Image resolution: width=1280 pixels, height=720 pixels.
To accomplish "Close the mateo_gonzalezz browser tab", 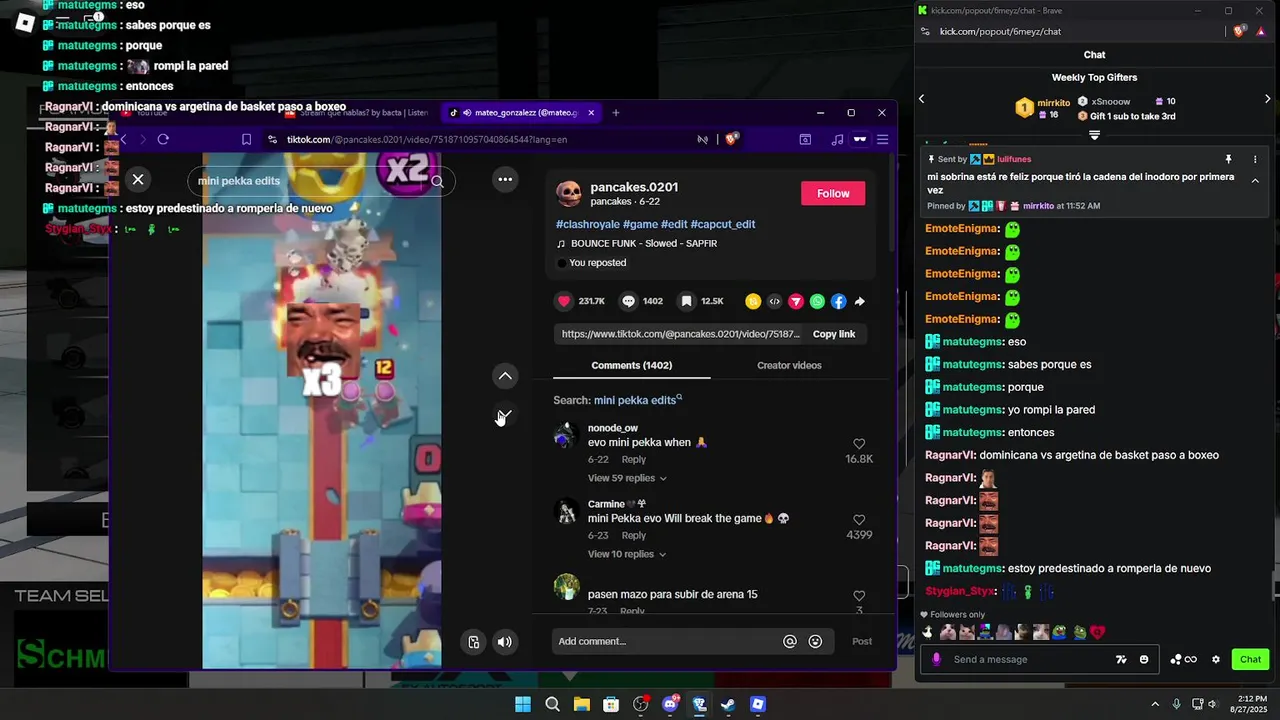I will pos(591,113).
